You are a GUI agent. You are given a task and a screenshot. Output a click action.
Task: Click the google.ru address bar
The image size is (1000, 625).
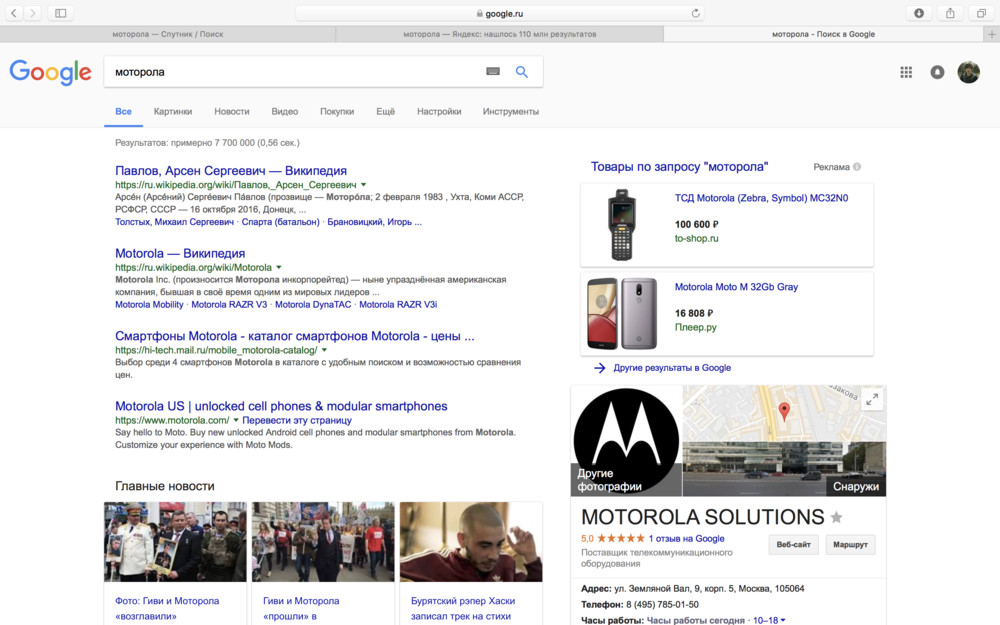pyautogui.click(x=499, y=13)
